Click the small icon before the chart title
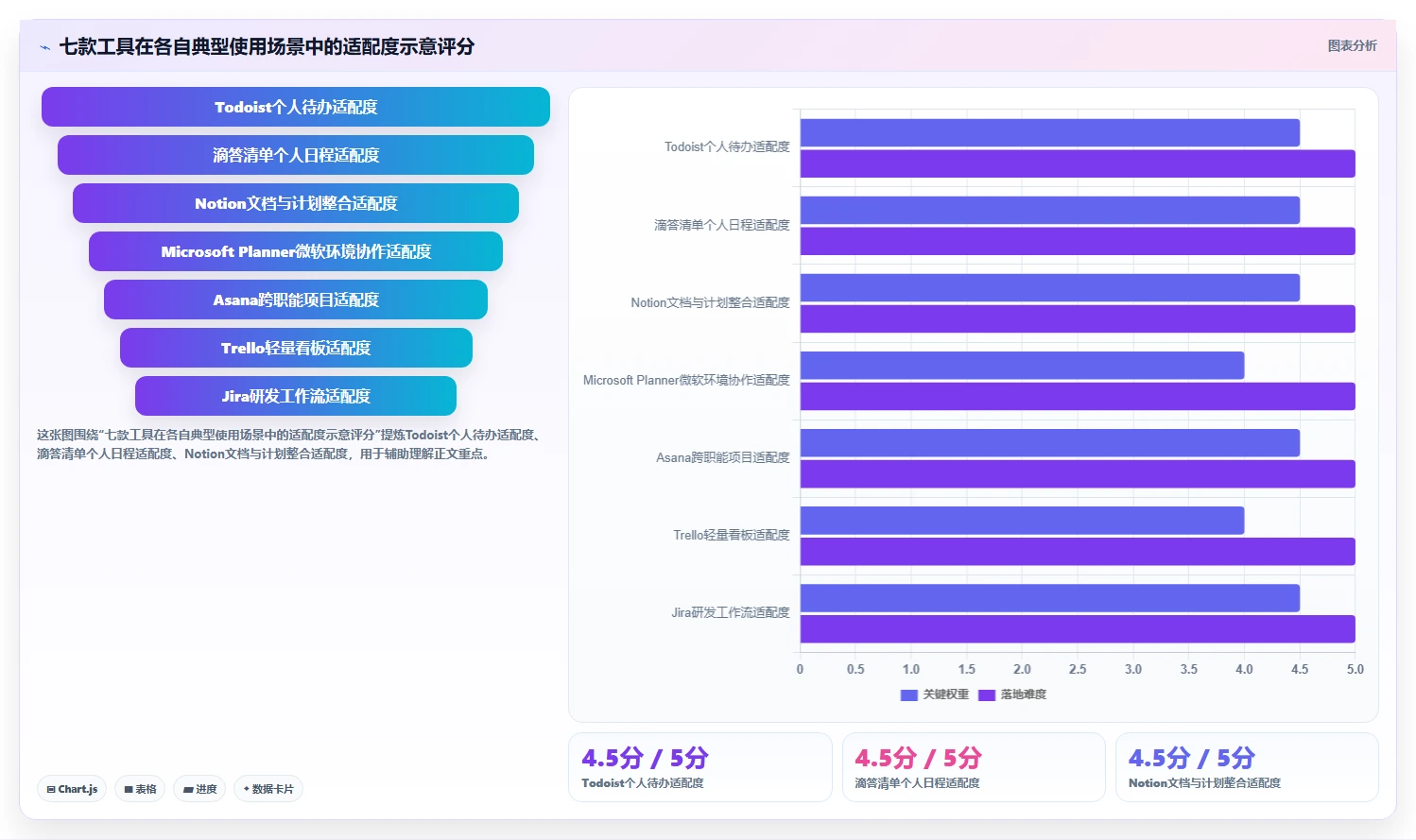The width and height of the screenshot is (1416, 840). (44, 47)
